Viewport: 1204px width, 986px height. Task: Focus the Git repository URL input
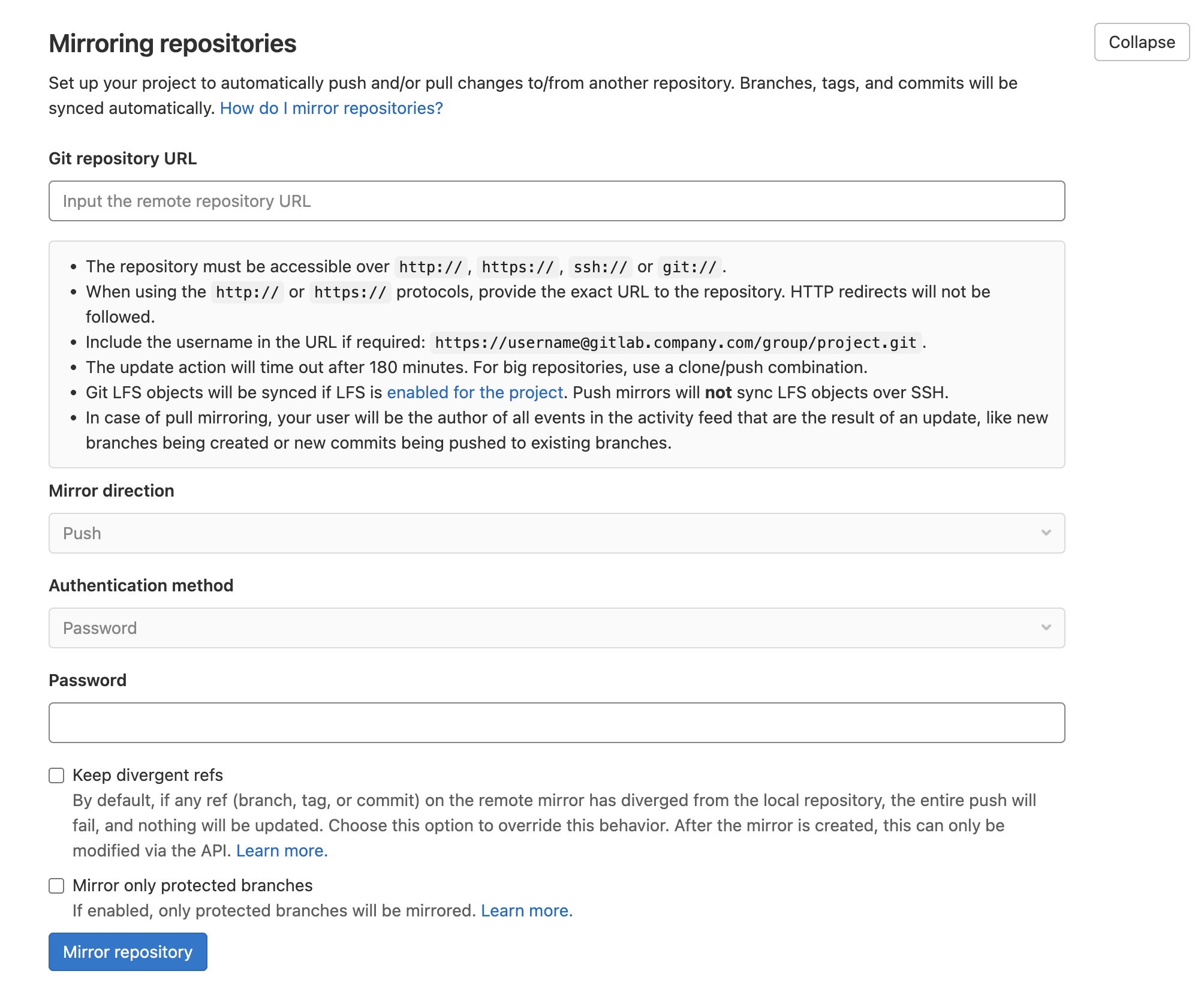[556, 201]
